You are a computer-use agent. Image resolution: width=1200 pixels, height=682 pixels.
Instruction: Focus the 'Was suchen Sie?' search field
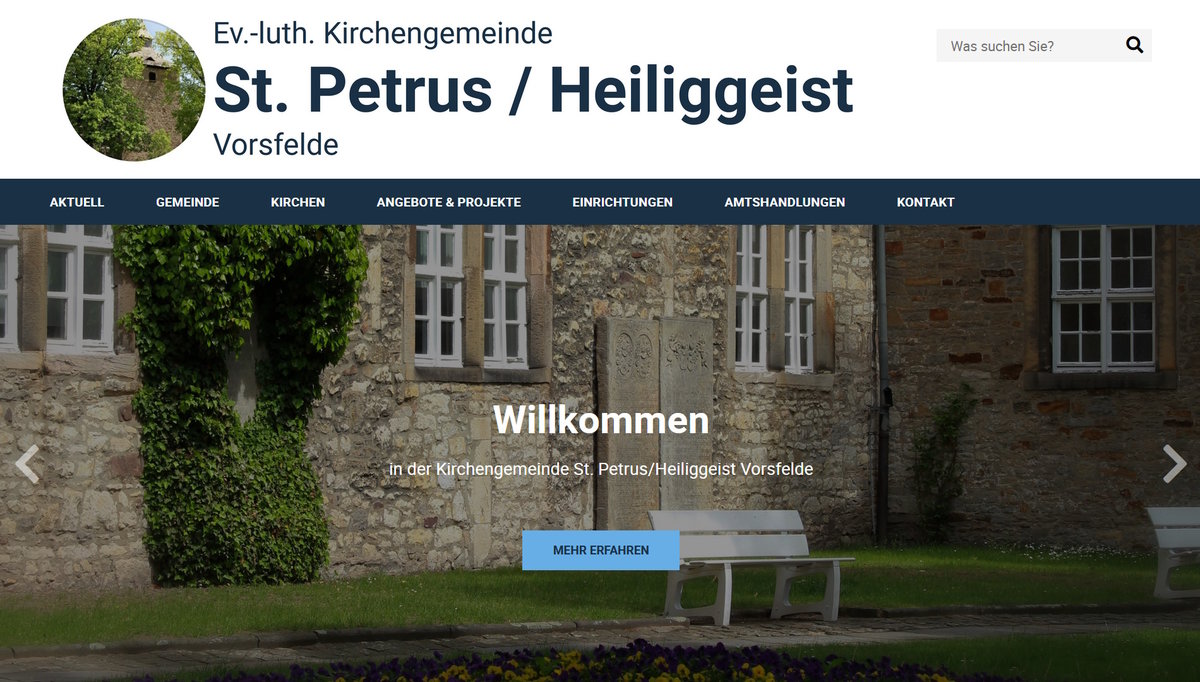[1028, 46]
